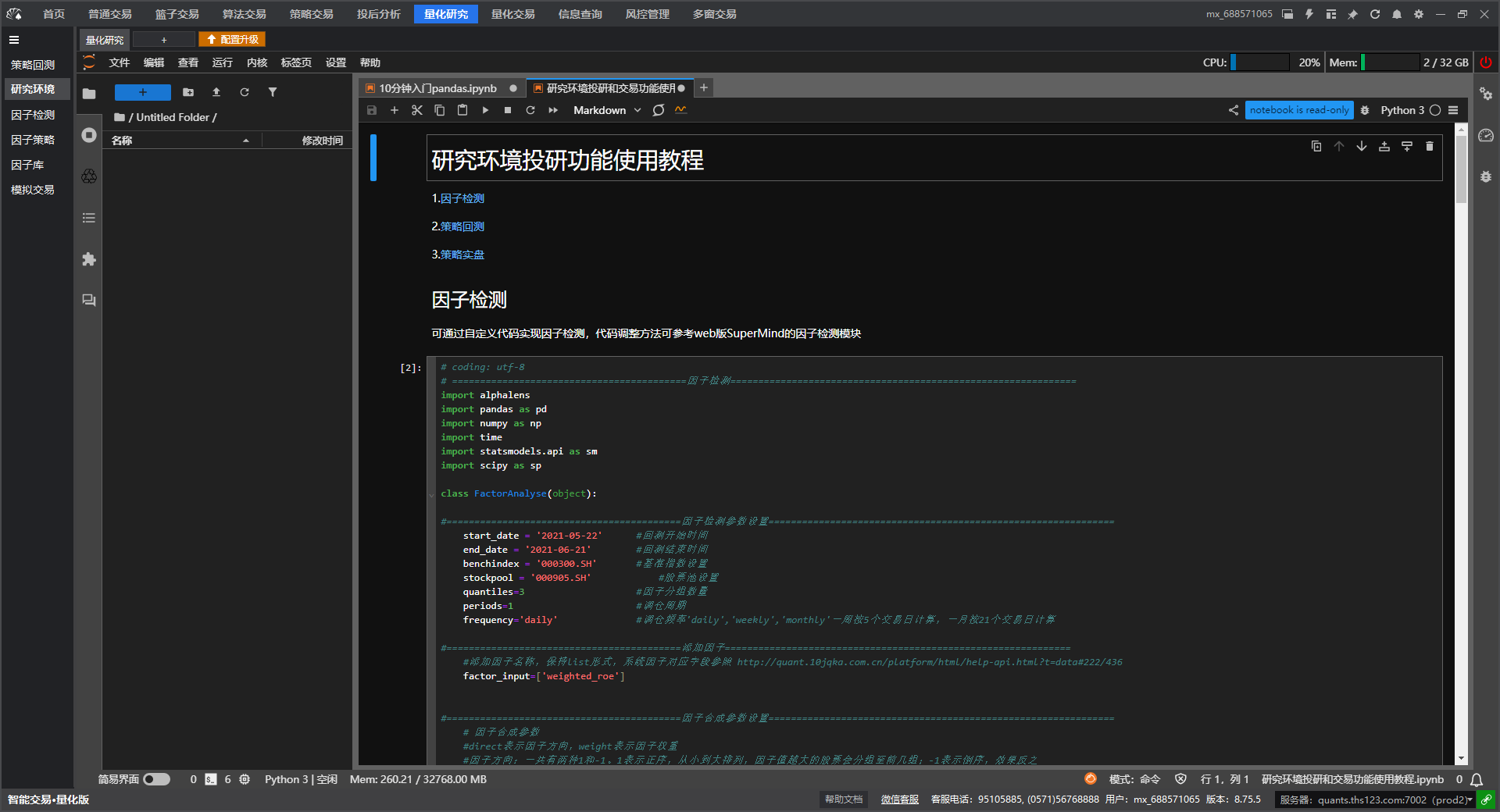The width and height of the screenshot is (1500, 812).
Task: Switch to the 10分钟入门pandas.ipynb tab
Action: point(437,88)
